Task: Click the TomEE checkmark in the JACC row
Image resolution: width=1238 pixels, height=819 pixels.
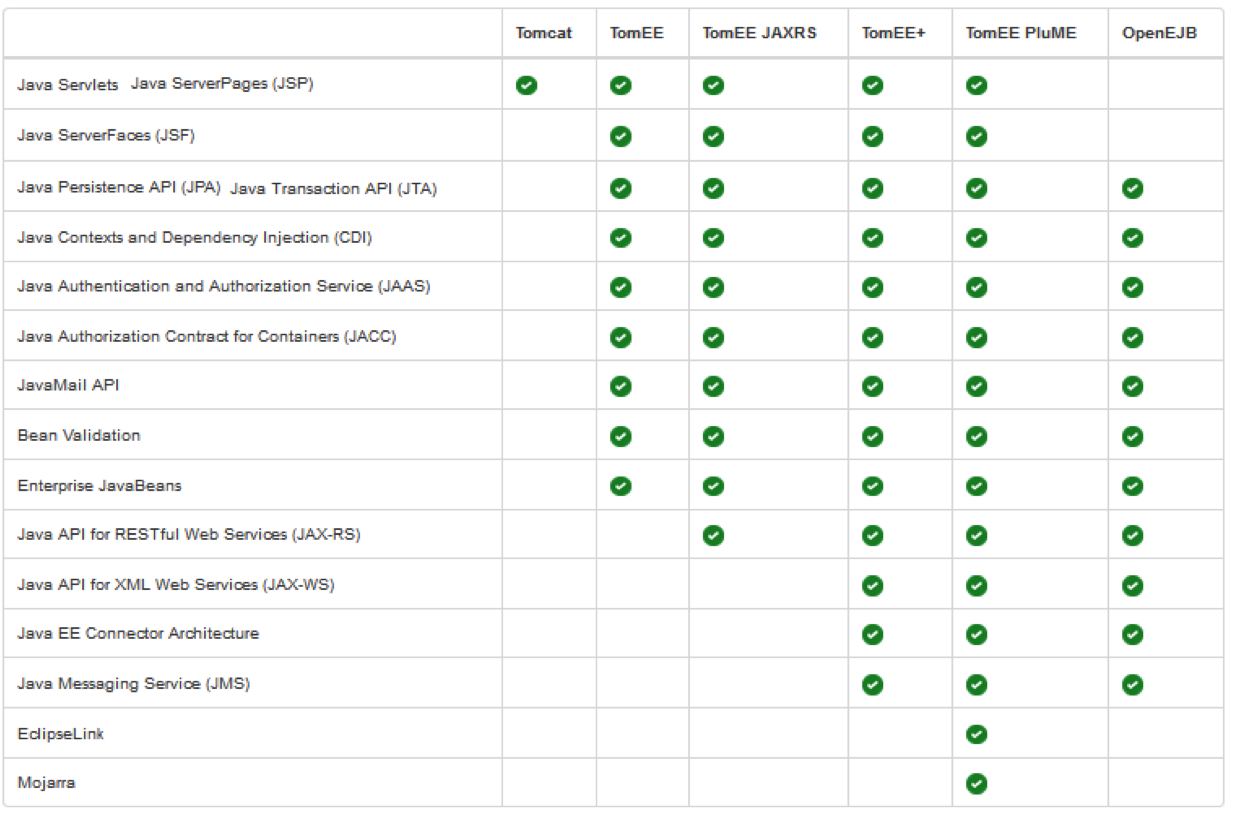Action: 621,337
